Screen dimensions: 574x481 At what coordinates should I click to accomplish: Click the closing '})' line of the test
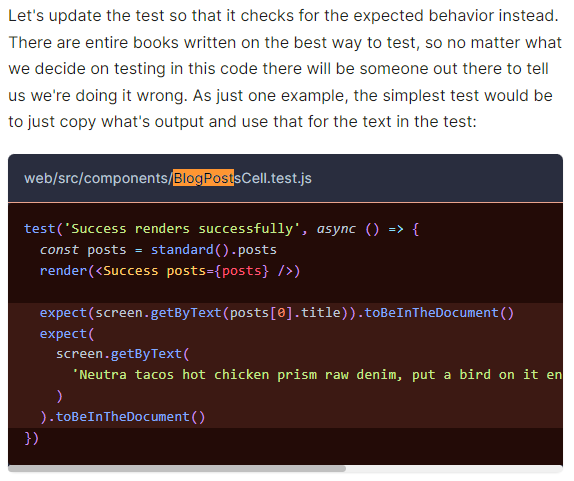pyautogui.click(x=31, y=438)
